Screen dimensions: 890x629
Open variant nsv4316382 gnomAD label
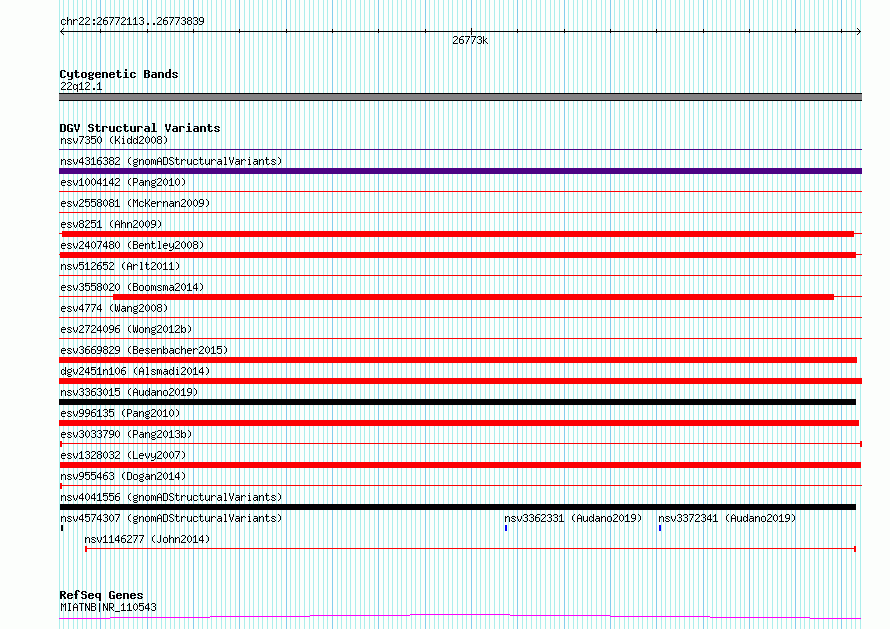click(x=171, y=161)
